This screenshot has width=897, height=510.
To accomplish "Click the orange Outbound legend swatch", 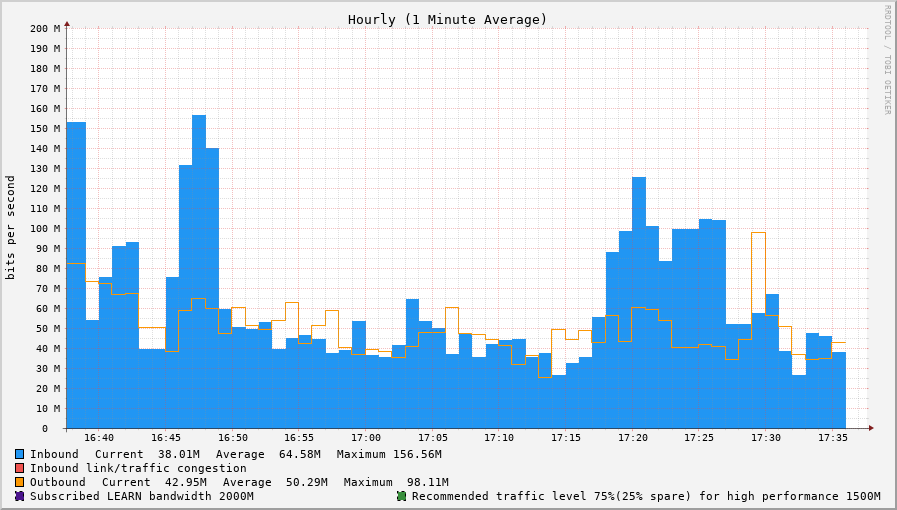I will pyautogui.click(x=19, y=482).
